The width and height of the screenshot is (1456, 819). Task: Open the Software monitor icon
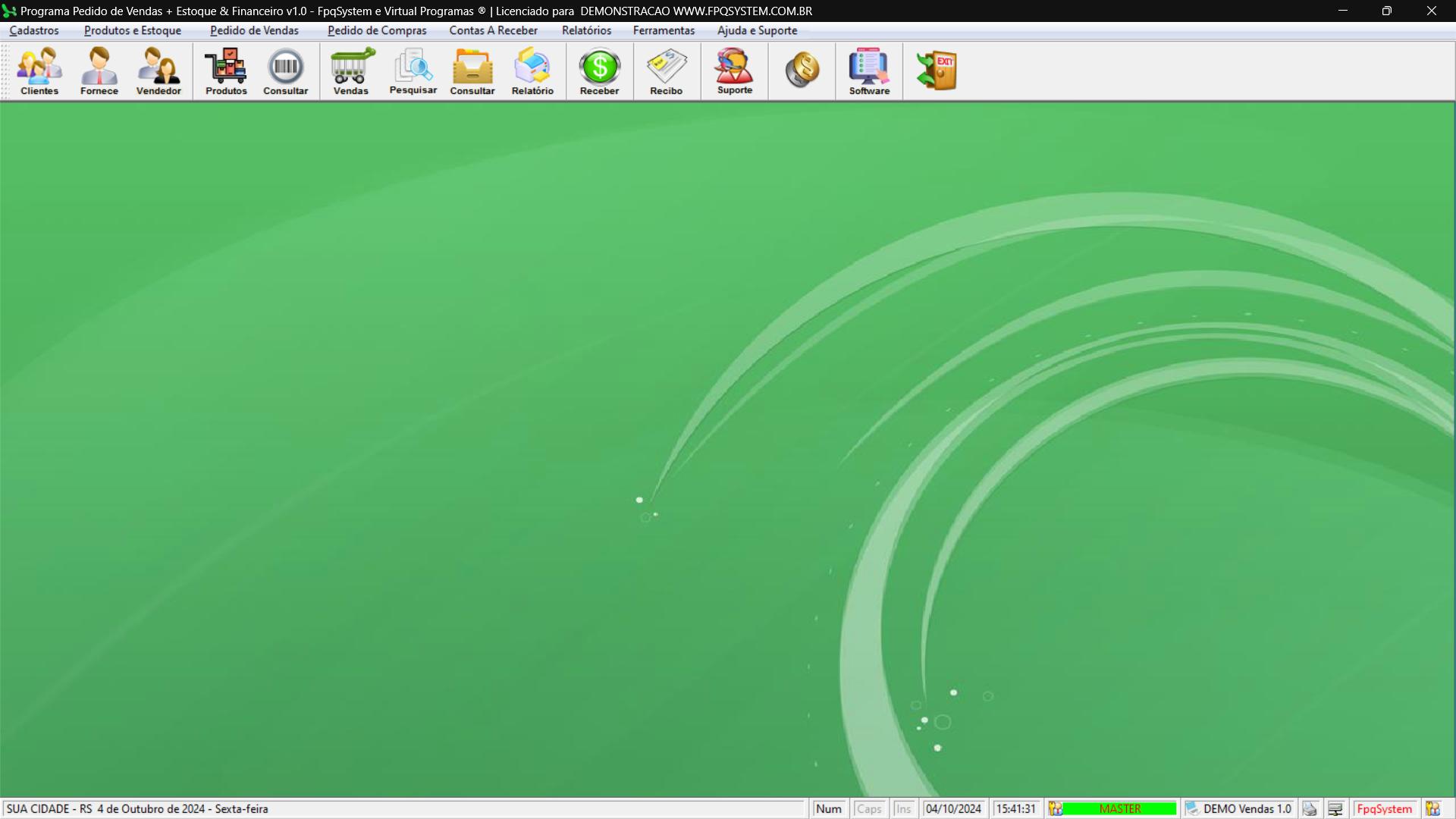[x=869, y=71]
